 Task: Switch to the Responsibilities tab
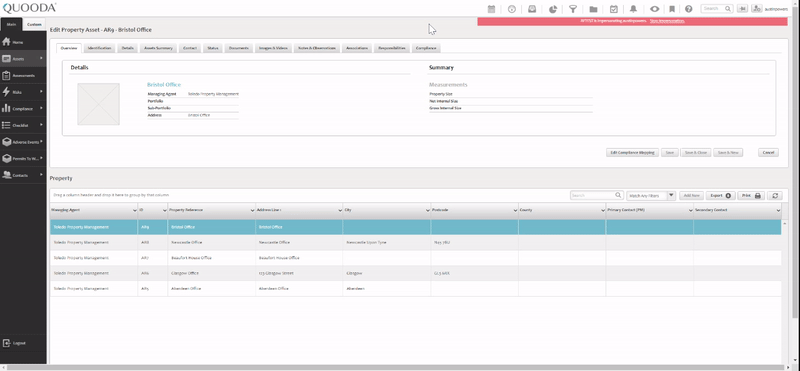click(x=392, y=48)
